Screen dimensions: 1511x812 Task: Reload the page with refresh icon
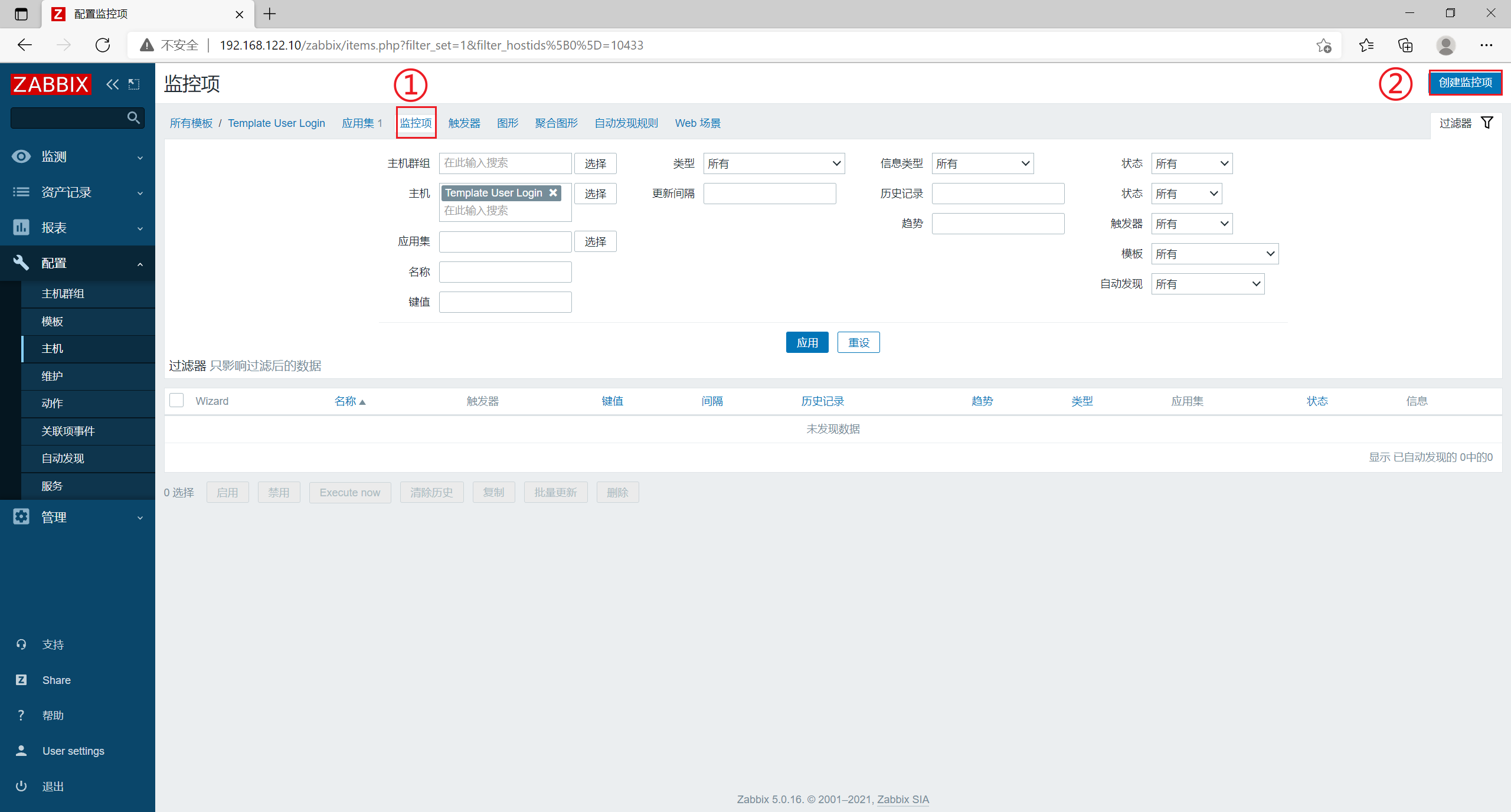[103, 45]
